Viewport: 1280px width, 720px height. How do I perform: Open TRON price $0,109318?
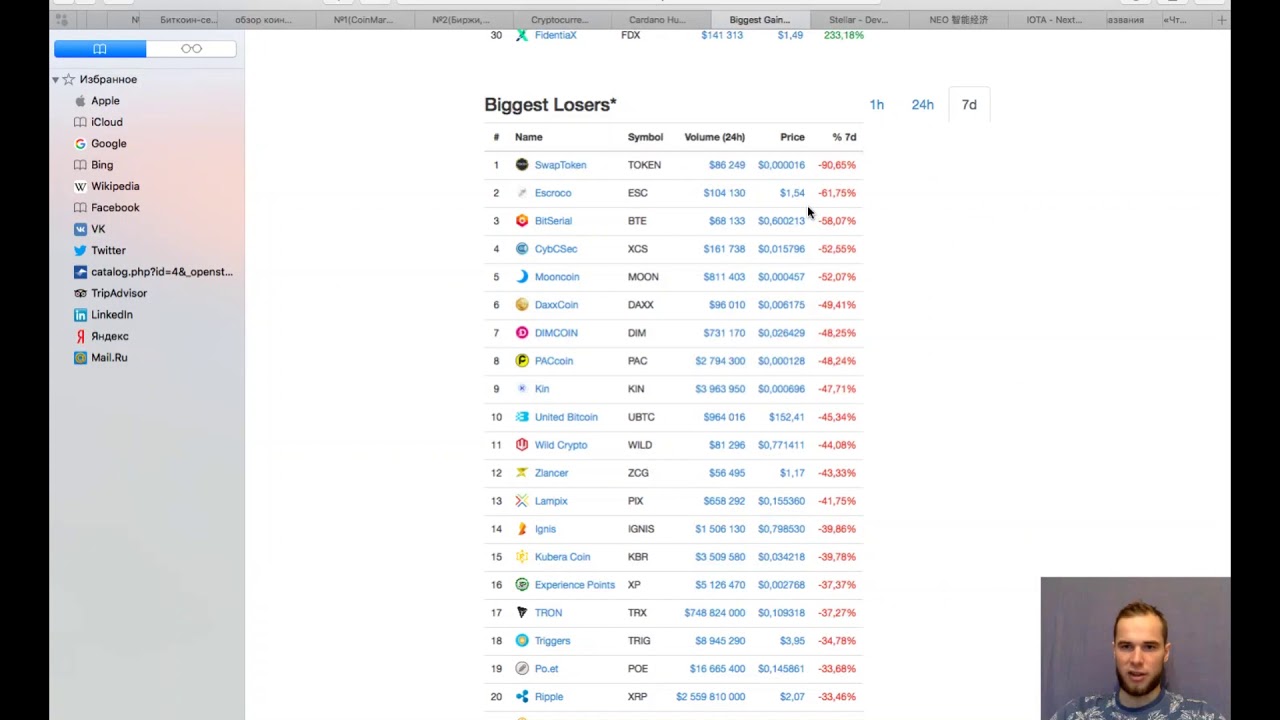(781, 613)
